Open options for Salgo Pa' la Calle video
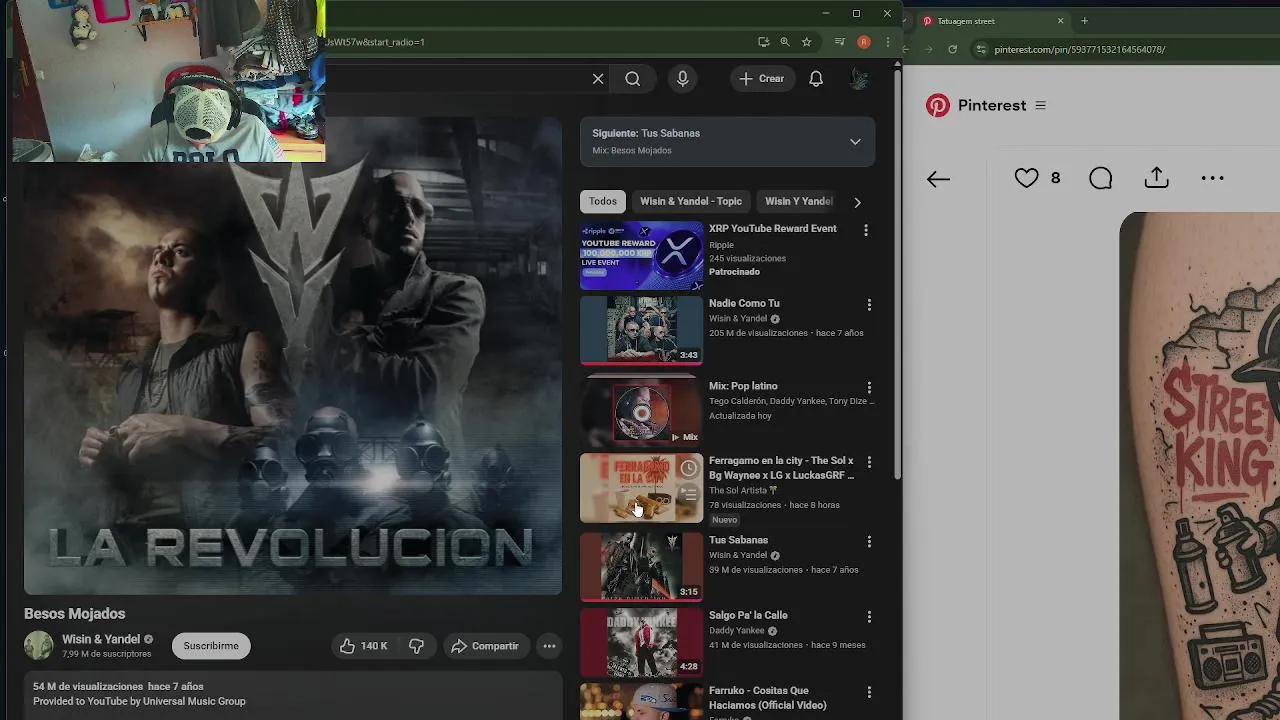 click(x=869, y=617)
